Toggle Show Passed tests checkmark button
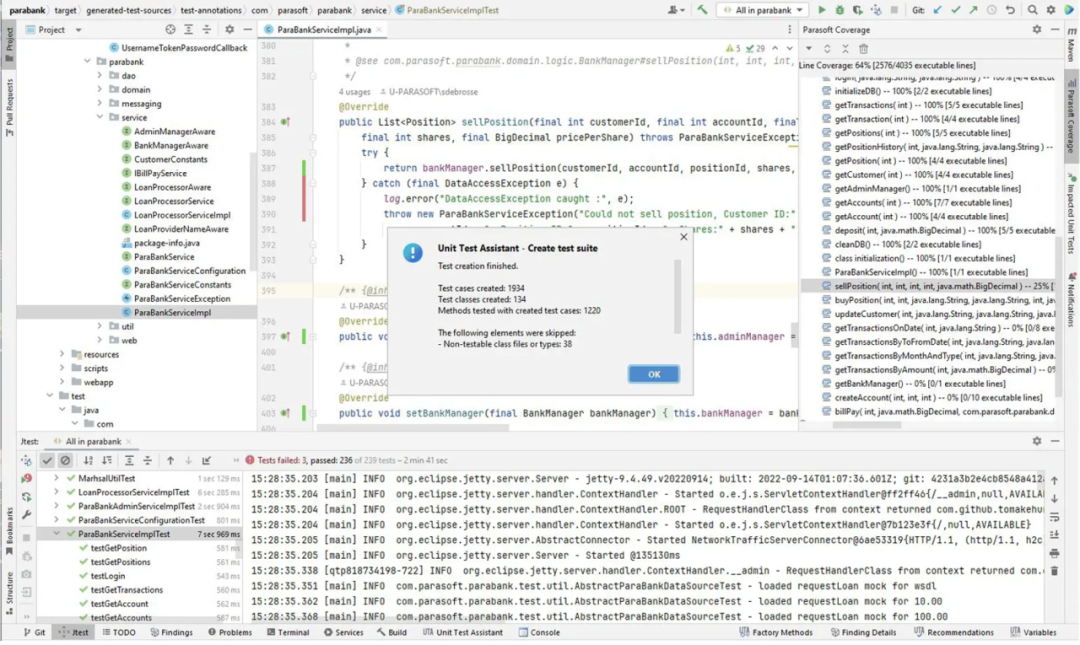Screen dimensions: 1080x645 coord(47,460)
